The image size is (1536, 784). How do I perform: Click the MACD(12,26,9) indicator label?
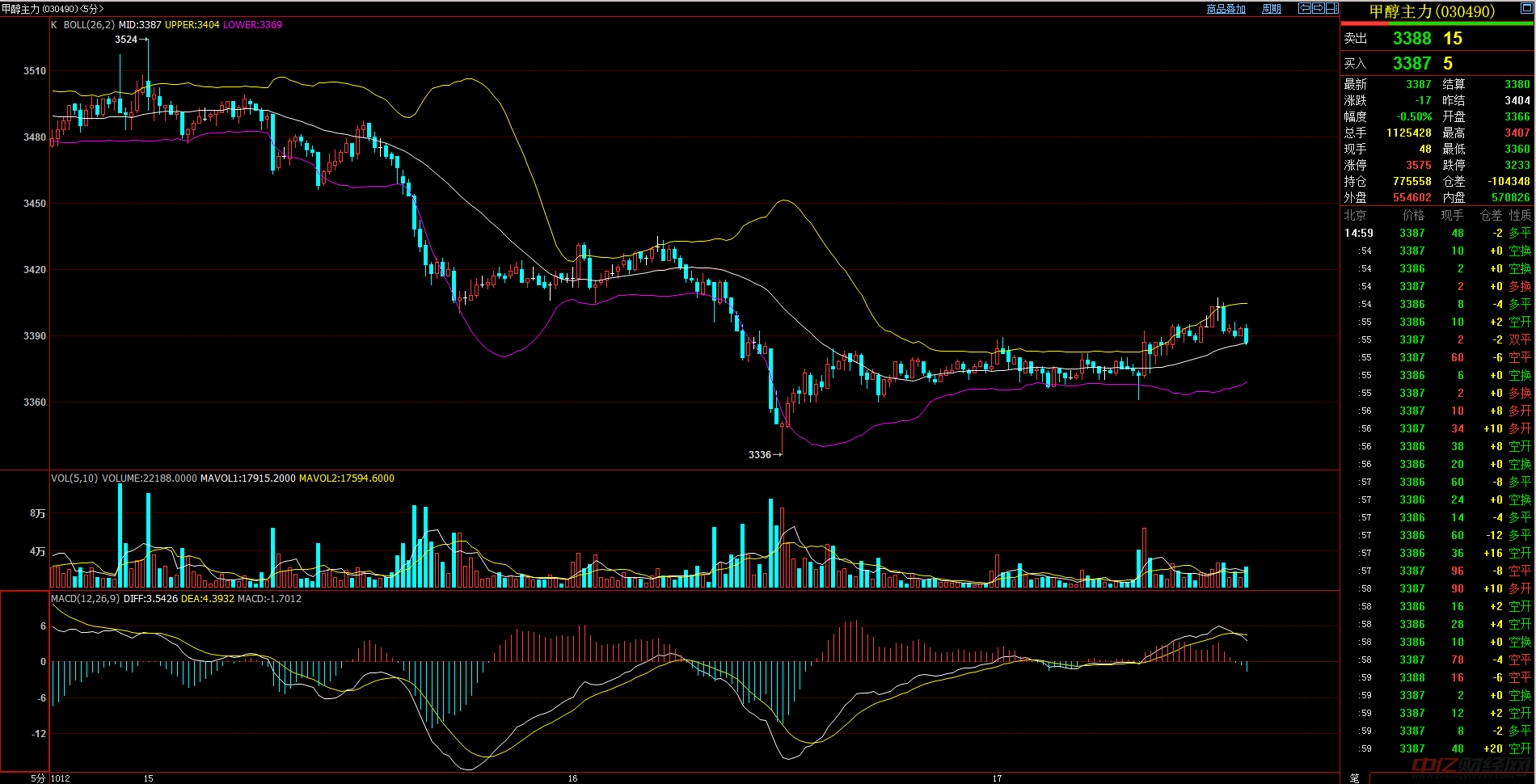click(85, 599)
